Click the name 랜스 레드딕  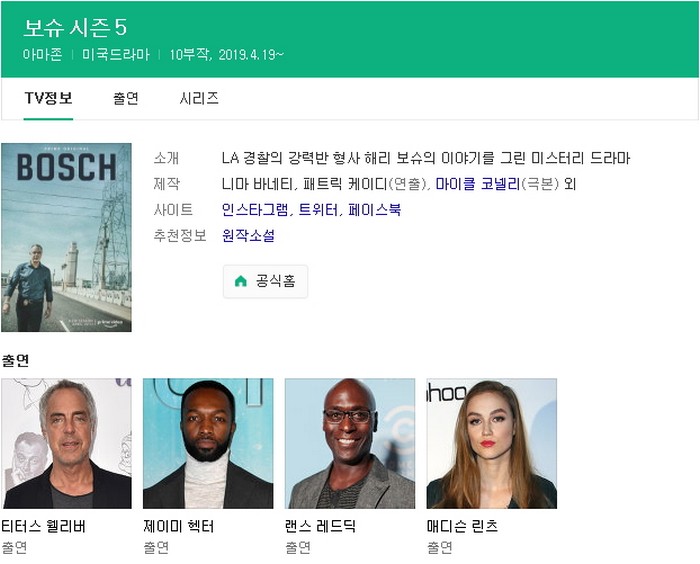tap(320, 526)
